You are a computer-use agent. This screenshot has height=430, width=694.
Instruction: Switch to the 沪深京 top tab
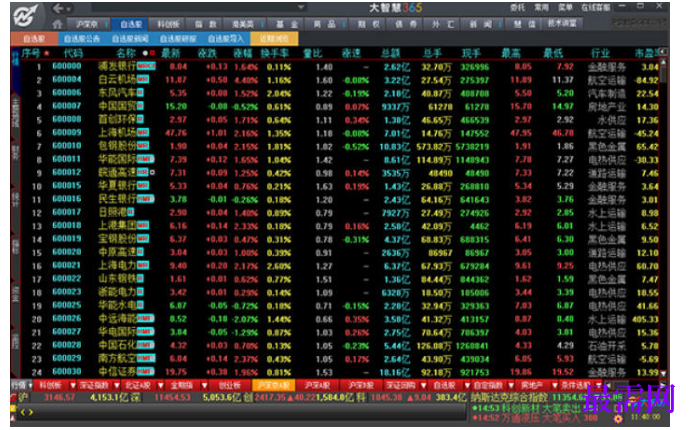[87, 24]
